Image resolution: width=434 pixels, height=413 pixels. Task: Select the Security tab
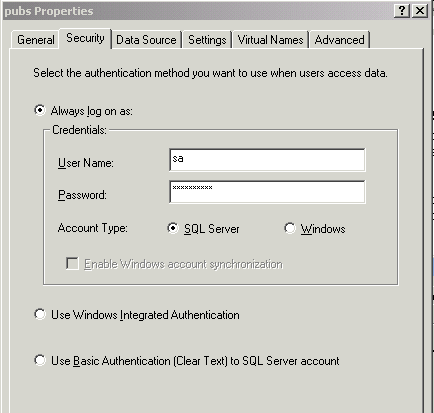[85, 38]
